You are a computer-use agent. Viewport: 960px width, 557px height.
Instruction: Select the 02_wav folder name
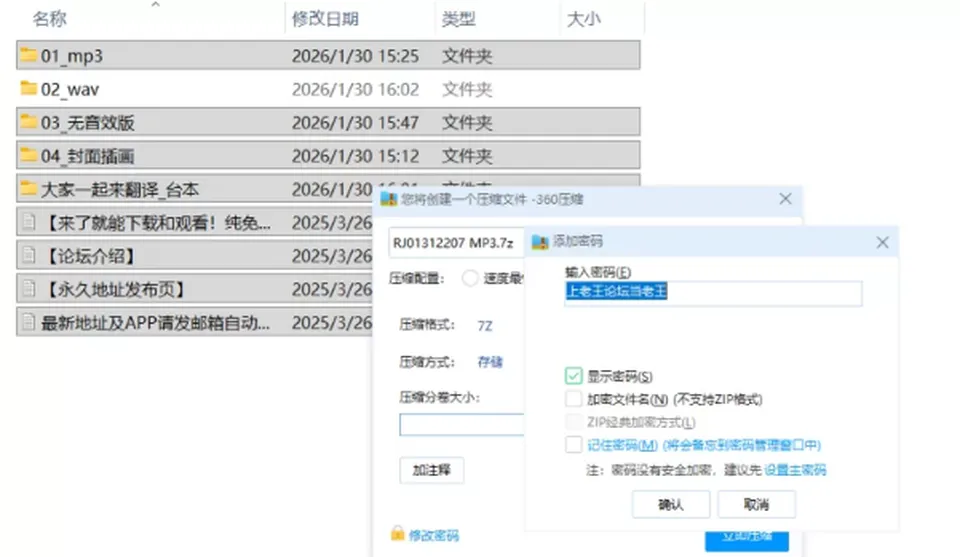click(70, 89)
